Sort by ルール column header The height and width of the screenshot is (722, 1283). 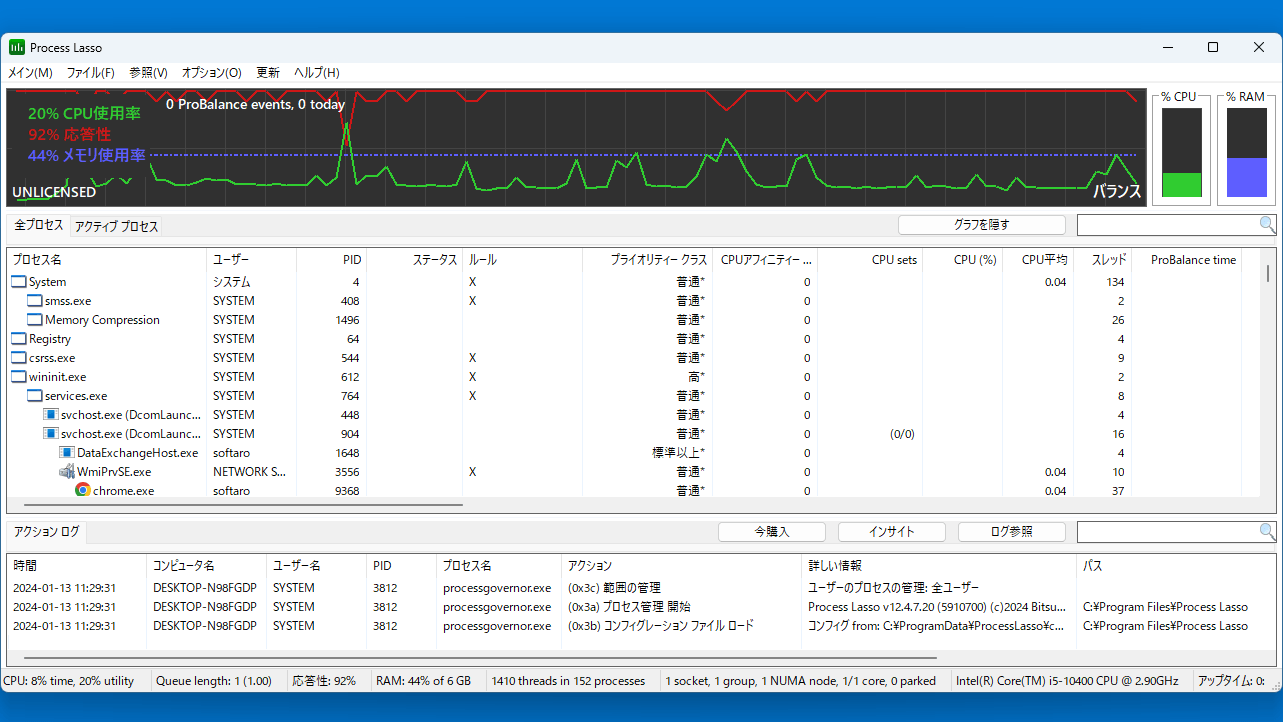click(x=523, y=260)
